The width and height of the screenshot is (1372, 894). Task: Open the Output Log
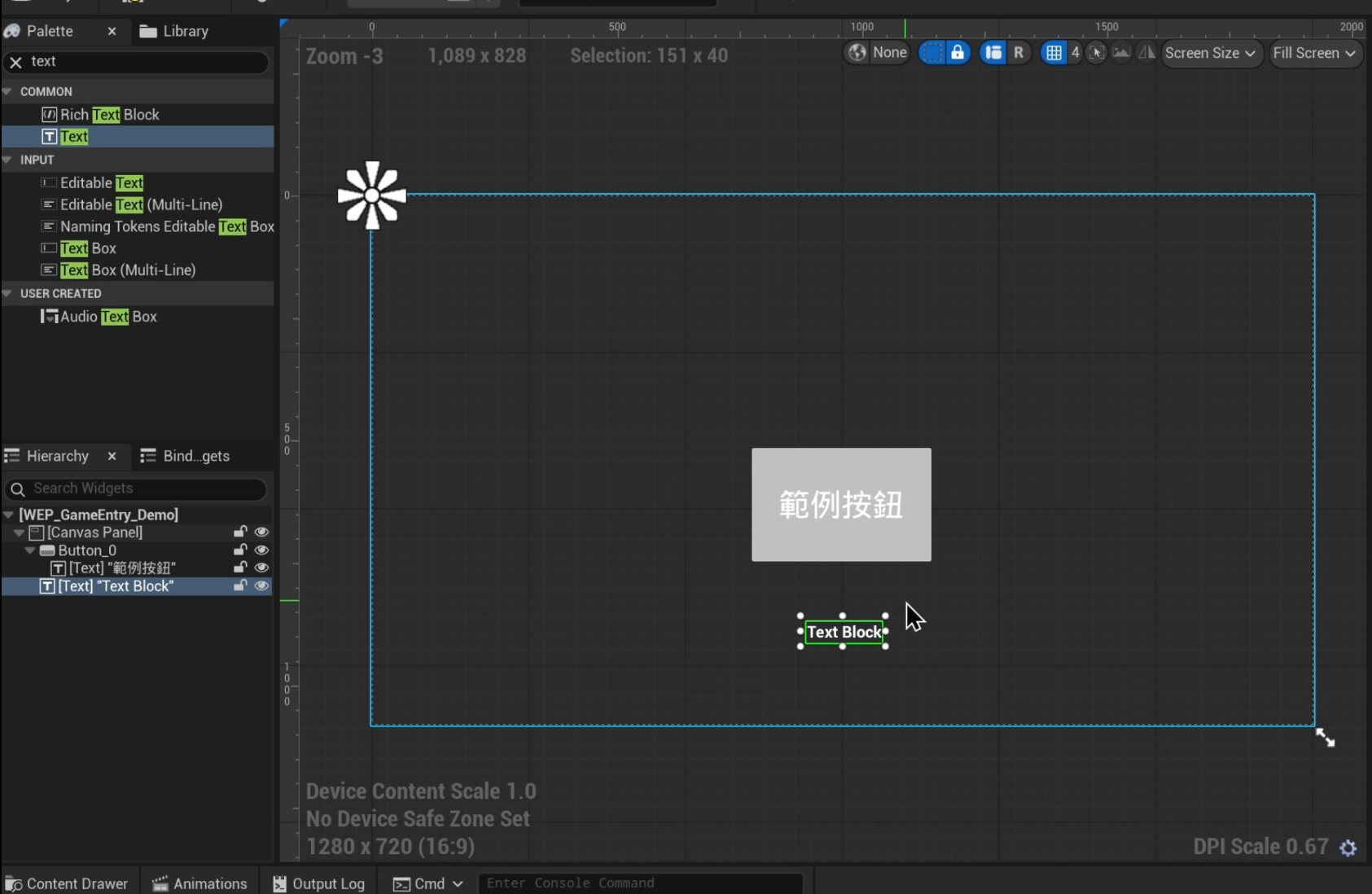click(318, 883)
